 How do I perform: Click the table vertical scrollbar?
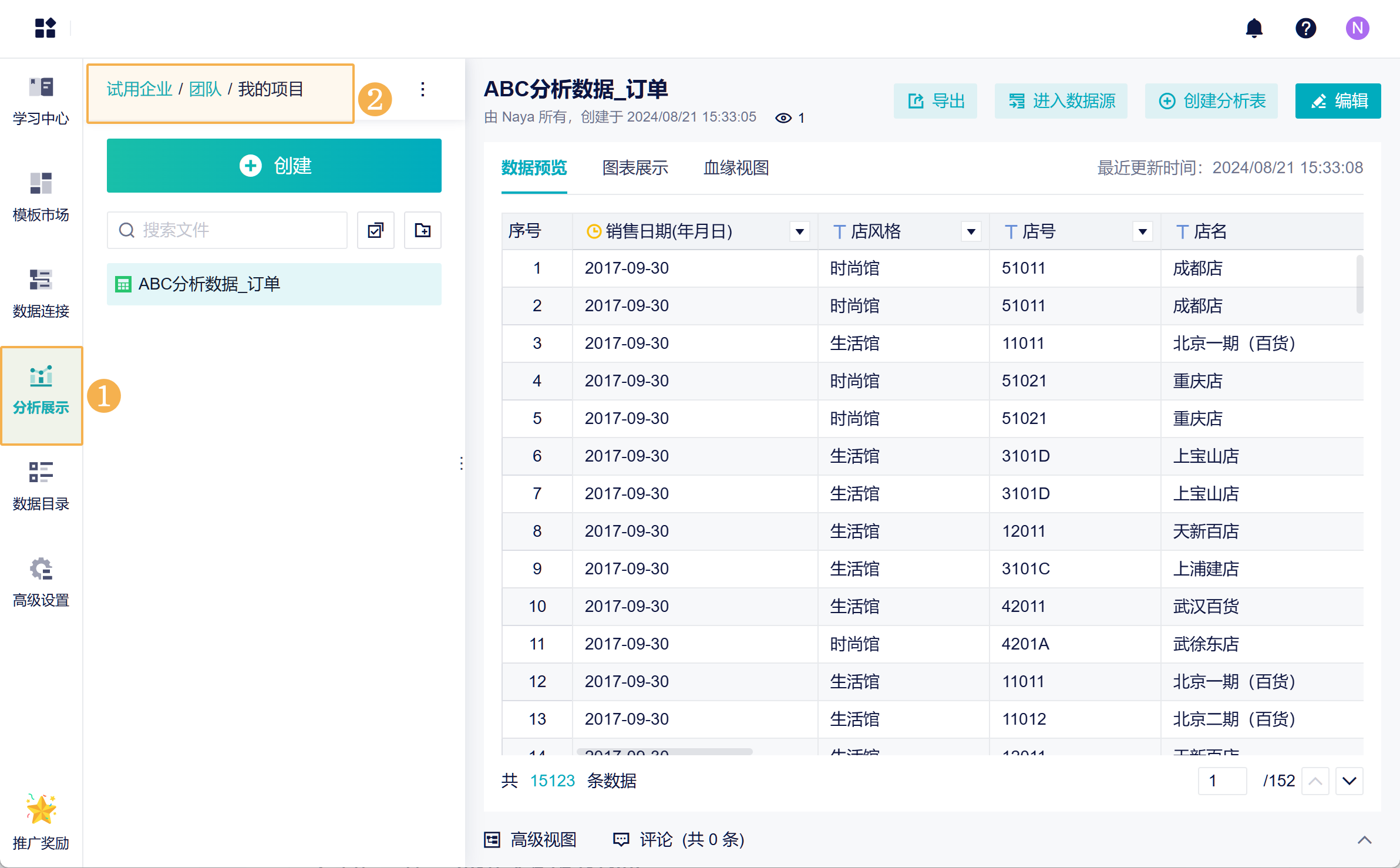click(x=1359, y=285)
